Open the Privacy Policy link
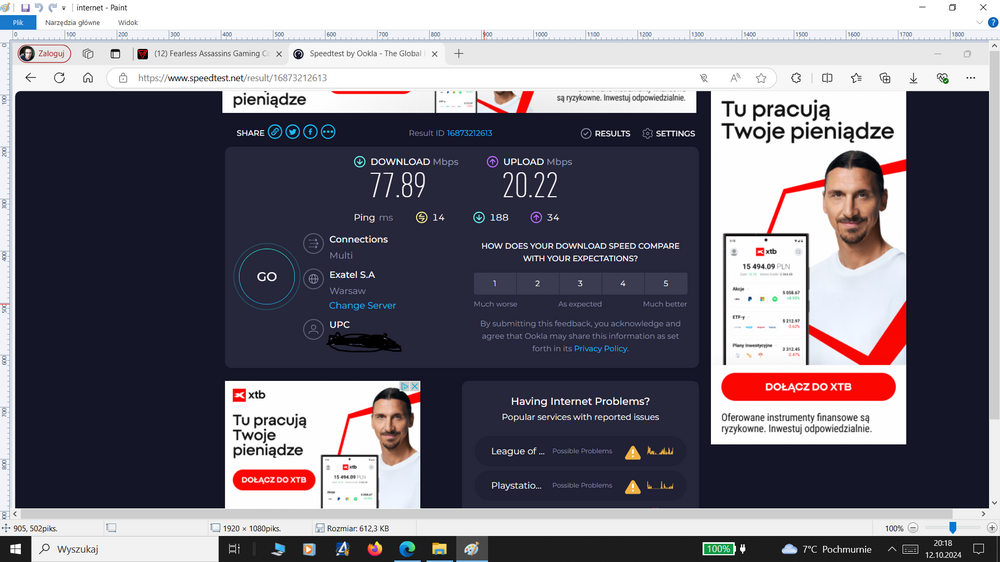 click(600, 348)
